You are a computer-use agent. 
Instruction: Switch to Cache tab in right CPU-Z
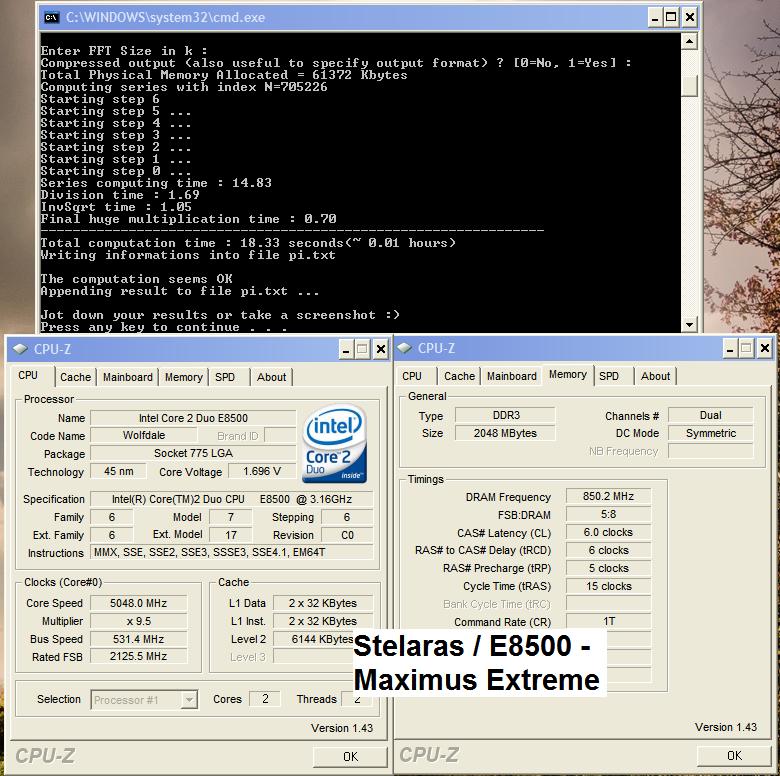459,376
